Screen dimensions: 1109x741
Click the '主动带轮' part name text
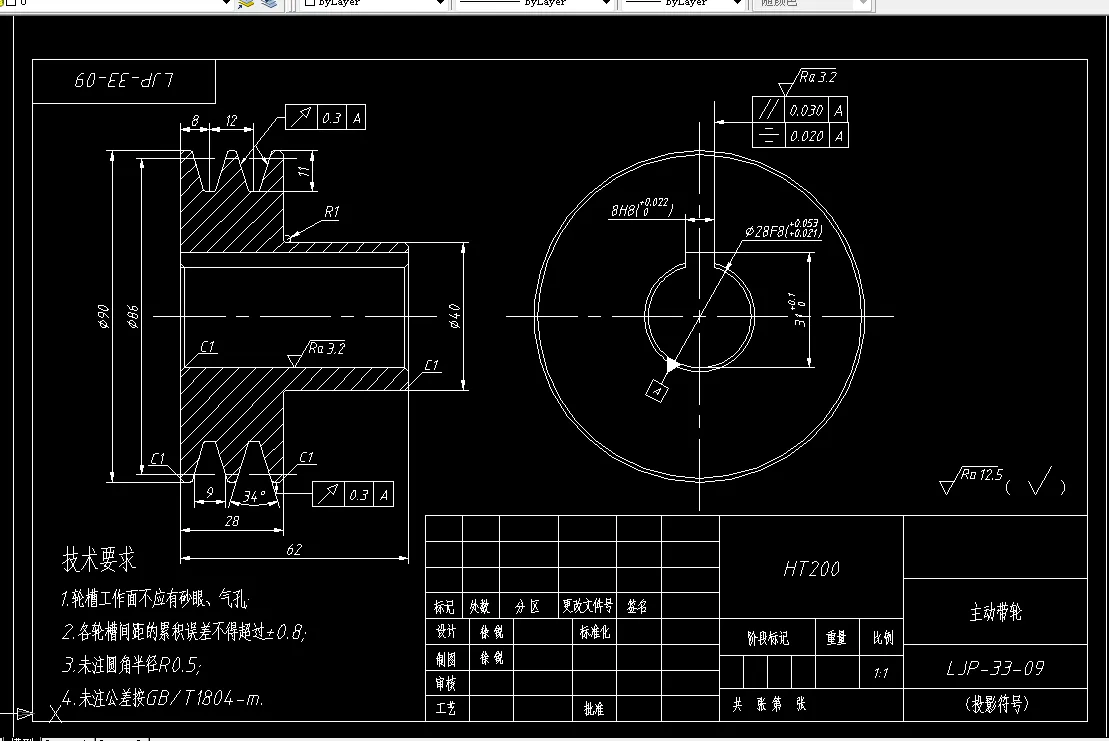[x=995, y=612]
